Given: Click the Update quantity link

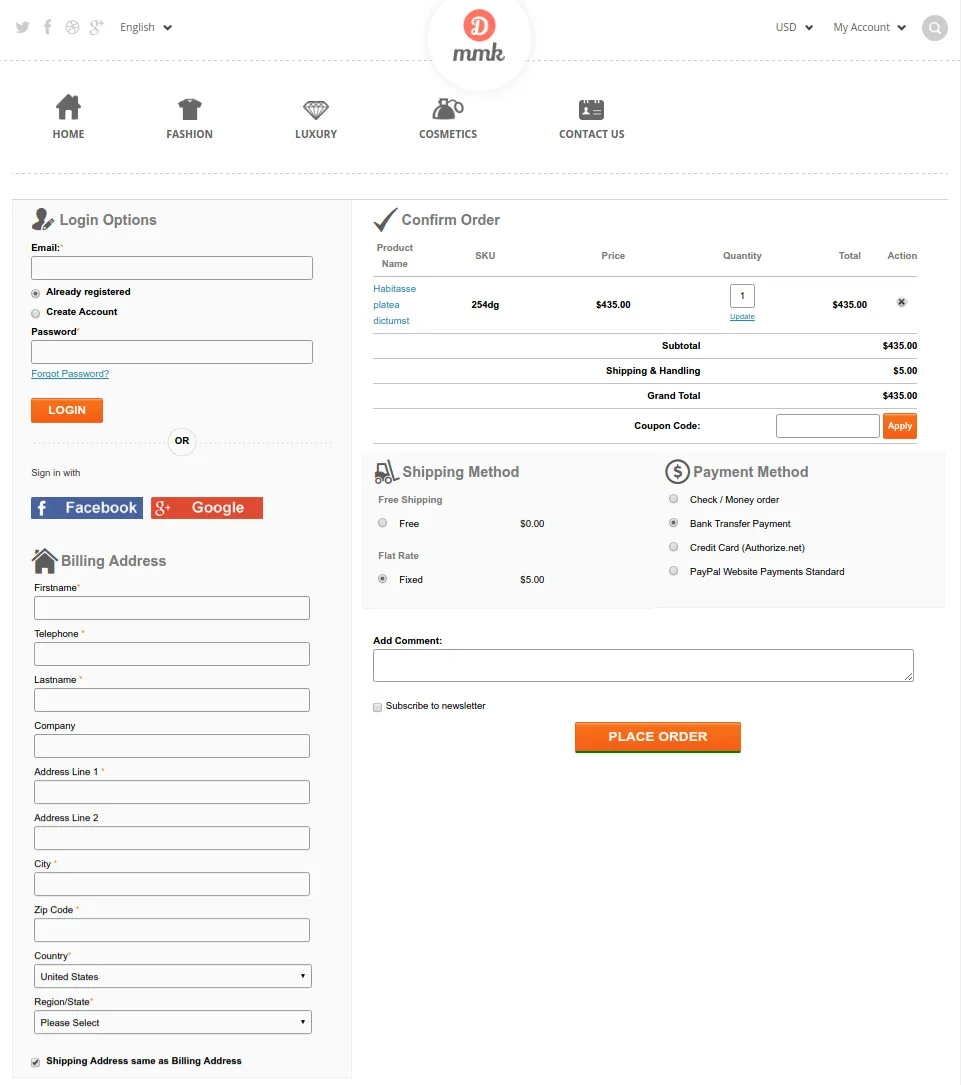Looking at the screenshot, I should pos(742,316).
